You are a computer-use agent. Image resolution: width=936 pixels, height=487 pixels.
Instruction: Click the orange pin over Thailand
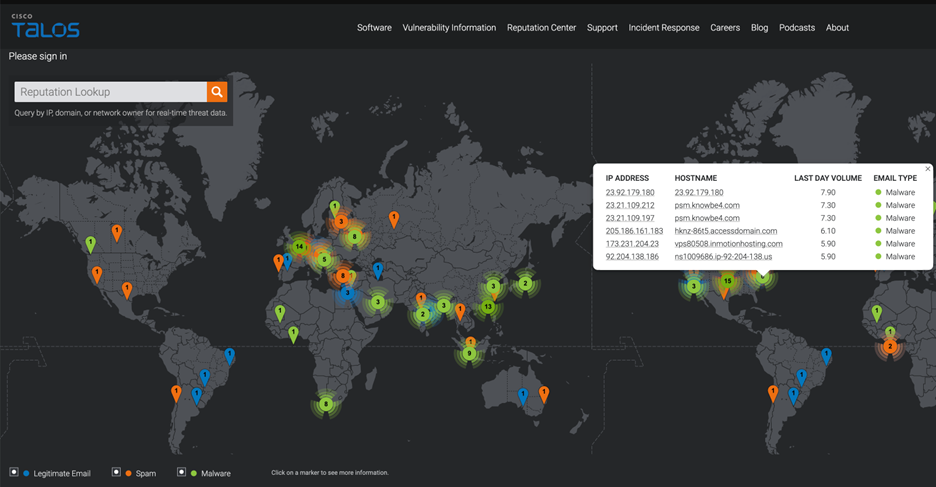pyautogui.click(x=460, y=311)
